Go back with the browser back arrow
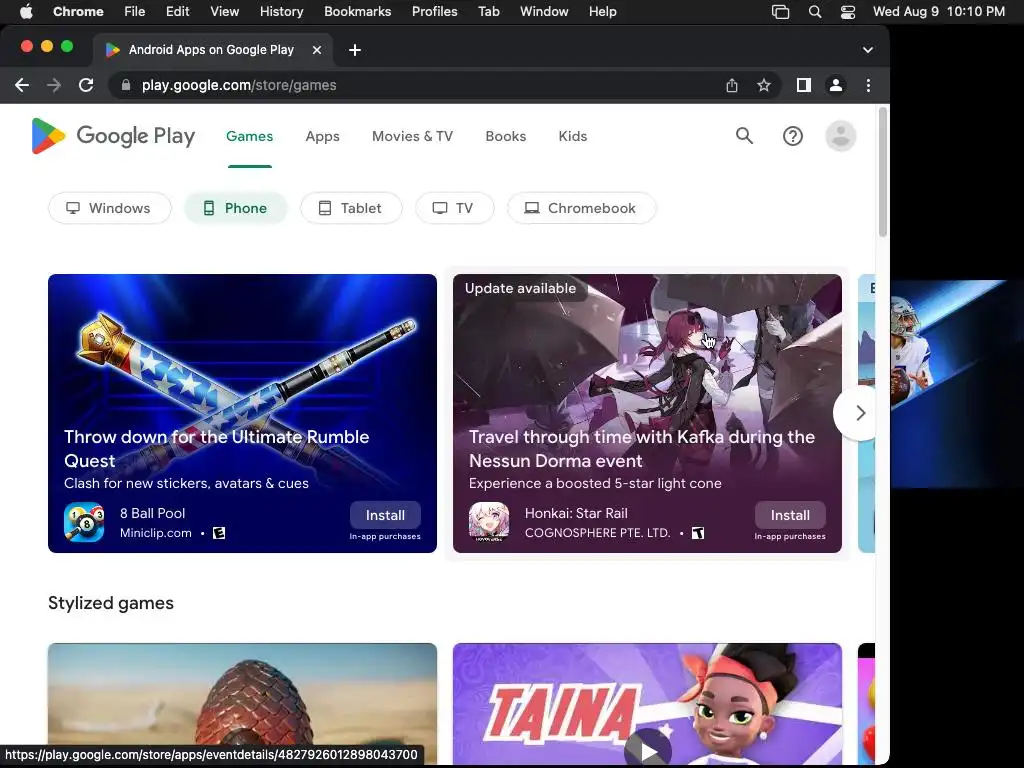This screenshot has height=768, width=1024. [x=22, y=85]
